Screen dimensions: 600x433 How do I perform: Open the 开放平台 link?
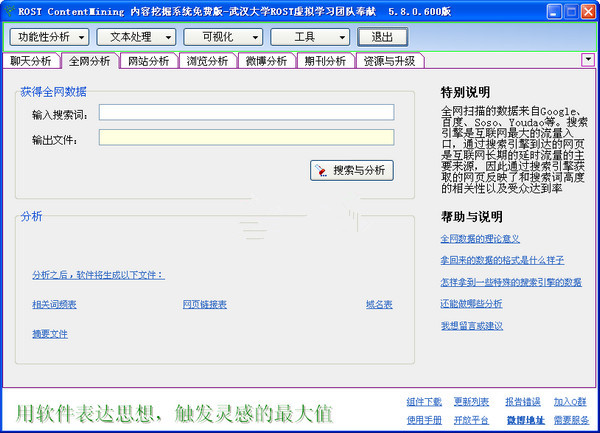(x=471, y=420)
